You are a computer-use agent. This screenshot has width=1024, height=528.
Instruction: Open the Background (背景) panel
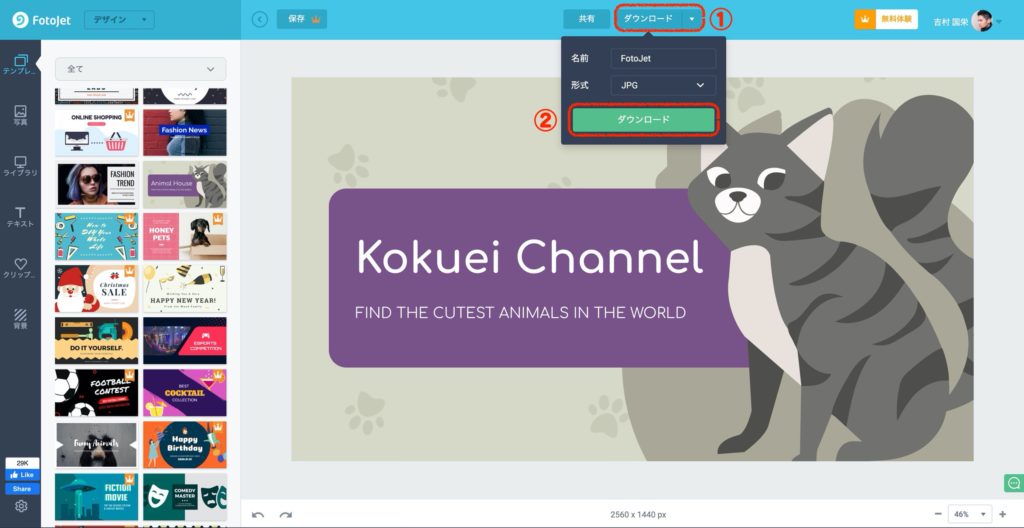click(20, 319)
